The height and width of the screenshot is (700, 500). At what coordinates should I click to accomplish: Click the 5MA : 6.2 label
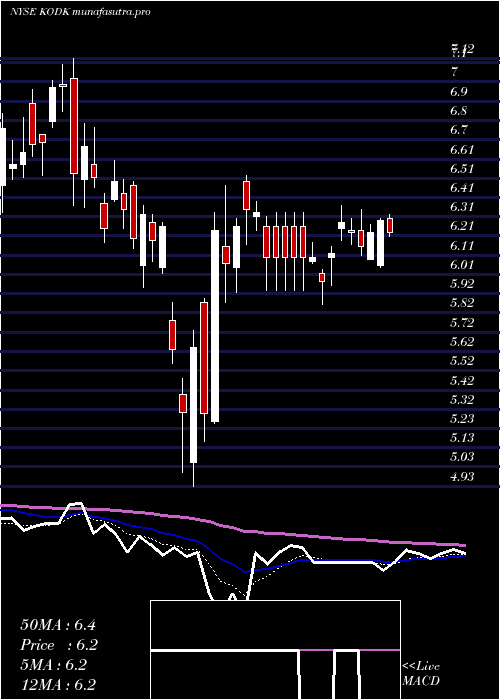click(54, 665)
